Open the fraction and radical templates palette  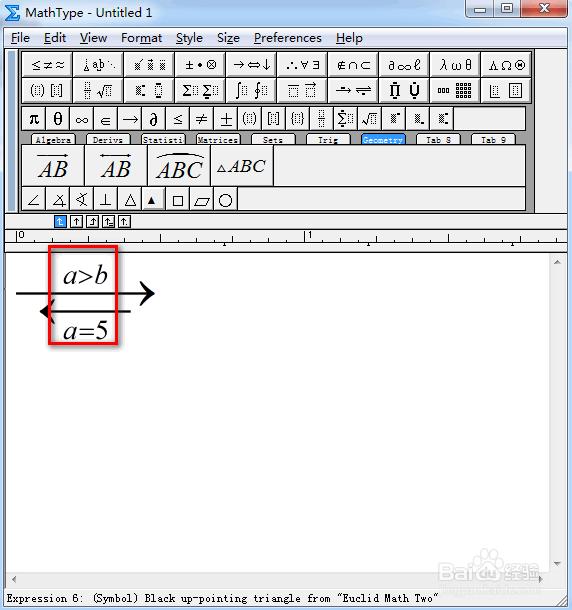98,90
